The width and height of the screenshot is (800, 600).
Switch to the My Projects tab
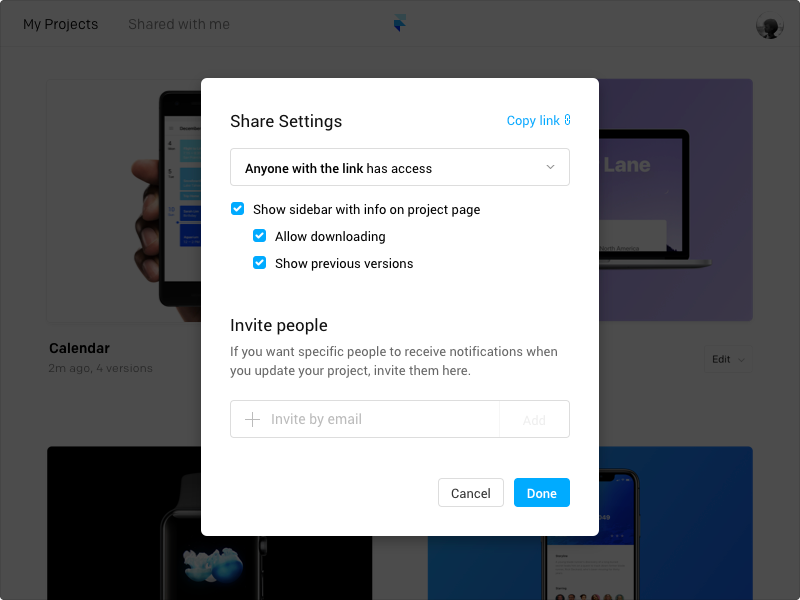[60, 24]
